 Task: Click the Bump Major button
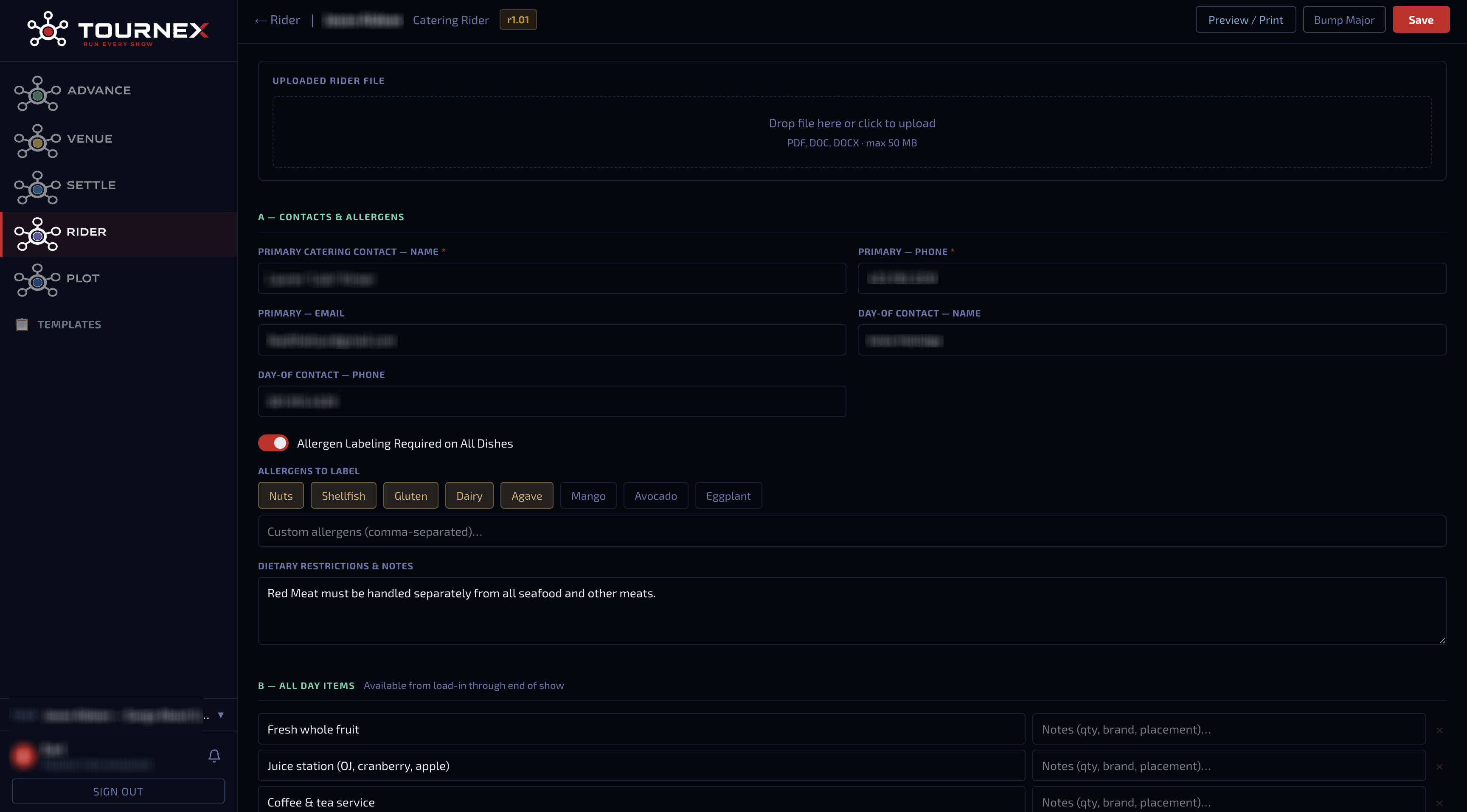click(x=1344, y=20)
